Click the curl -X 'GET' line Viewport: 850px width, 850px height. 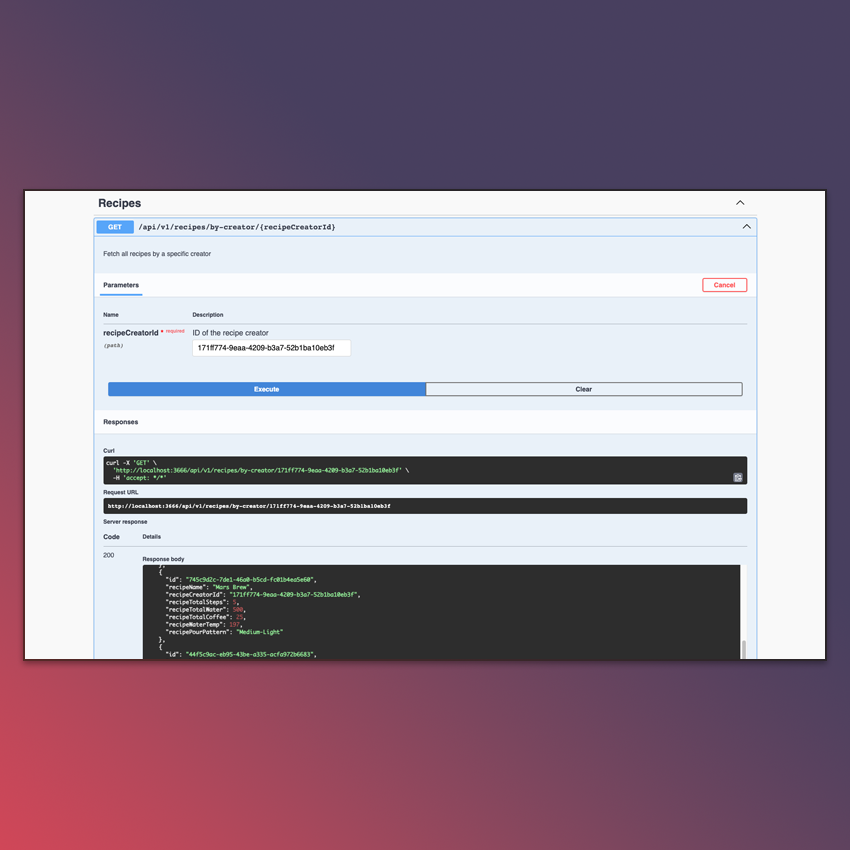click(x=131, y=463)
